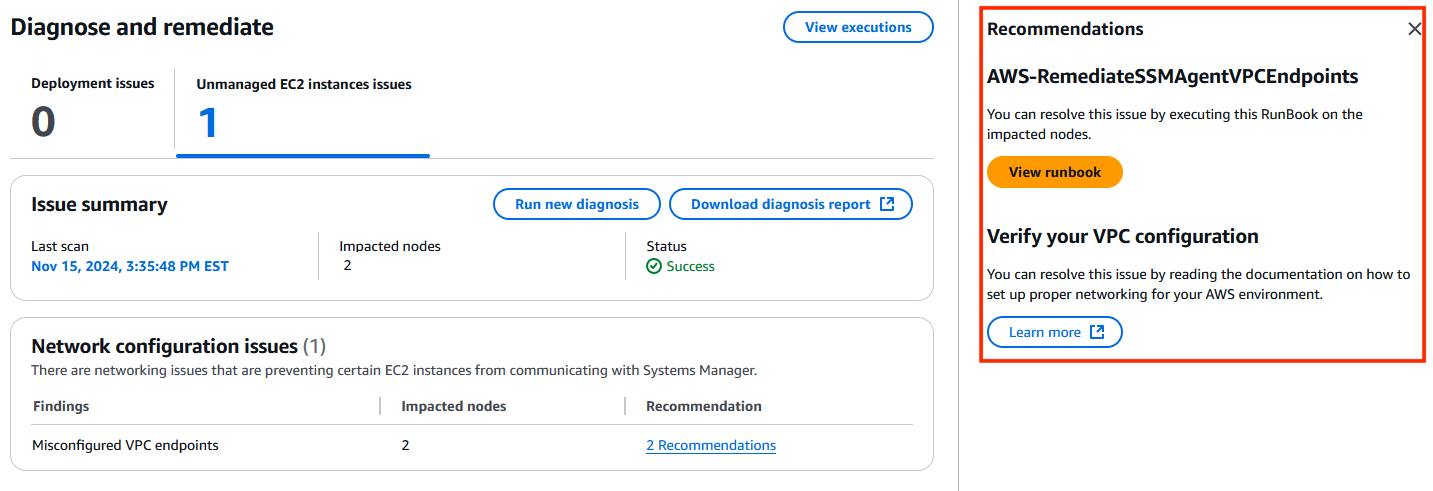
Task: Close the Recommendations panel with the X icon
Action: [1414, 29]
